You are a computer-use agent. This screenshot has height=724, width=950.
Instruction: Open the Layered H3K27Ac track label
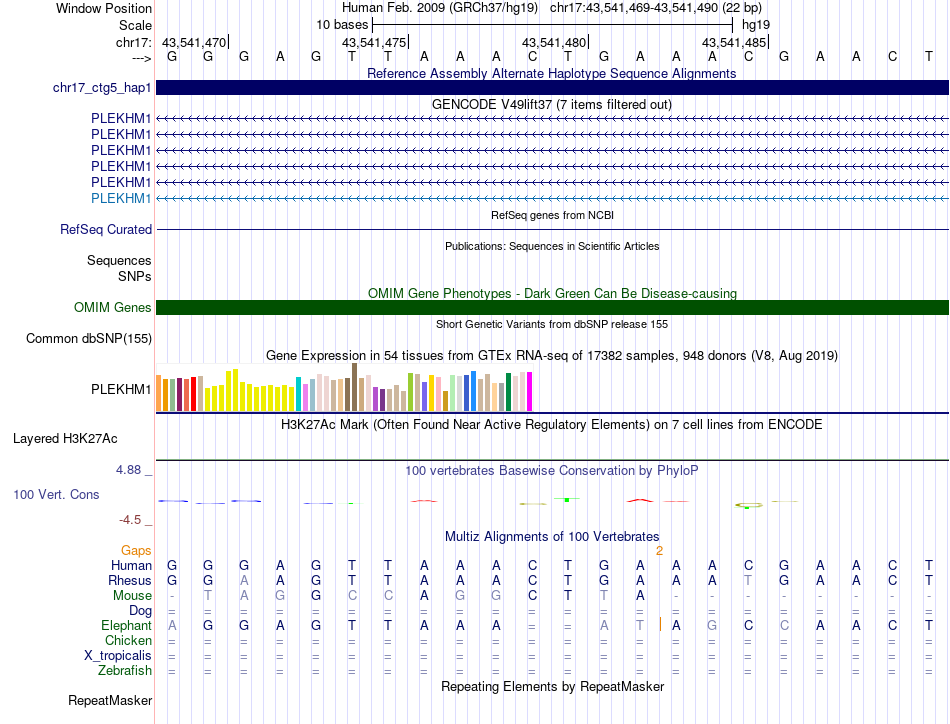pos(65,438)
